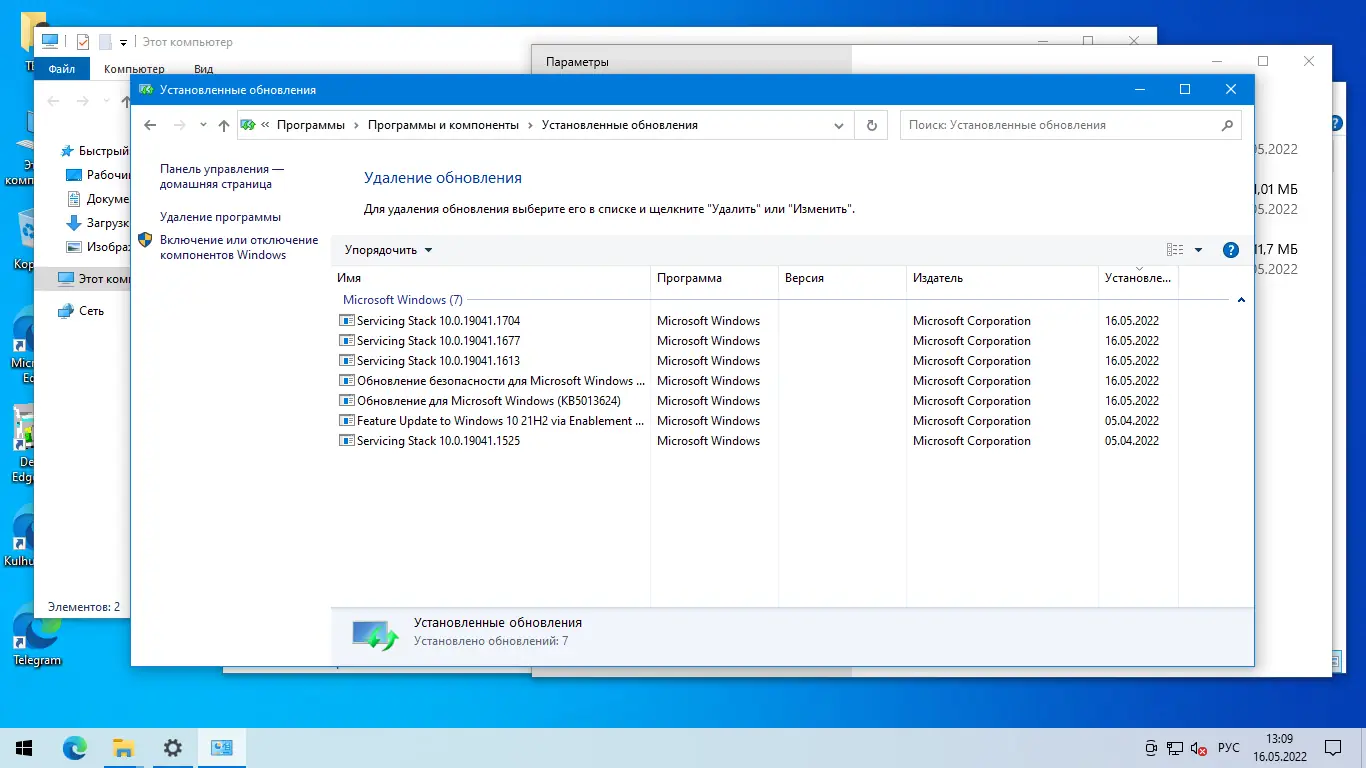1366x768 pixels.
Task: Expand hidden breadcrumb levels chevron in address bar
Action: click(265, 125)
